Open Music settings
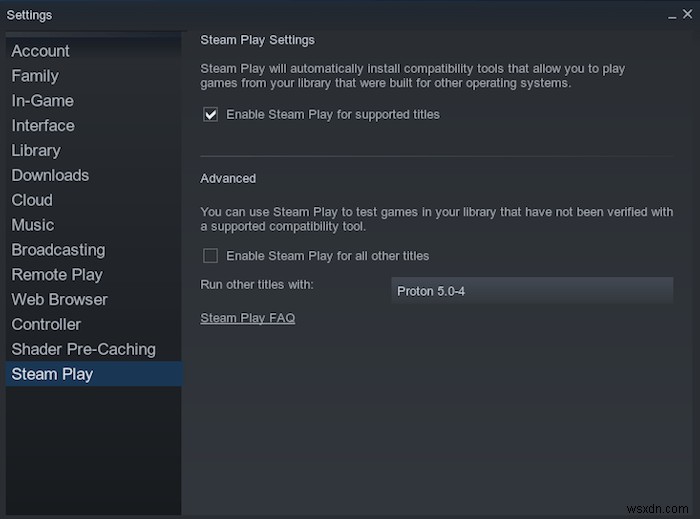 pyautogui.click(x=33, y=225)
